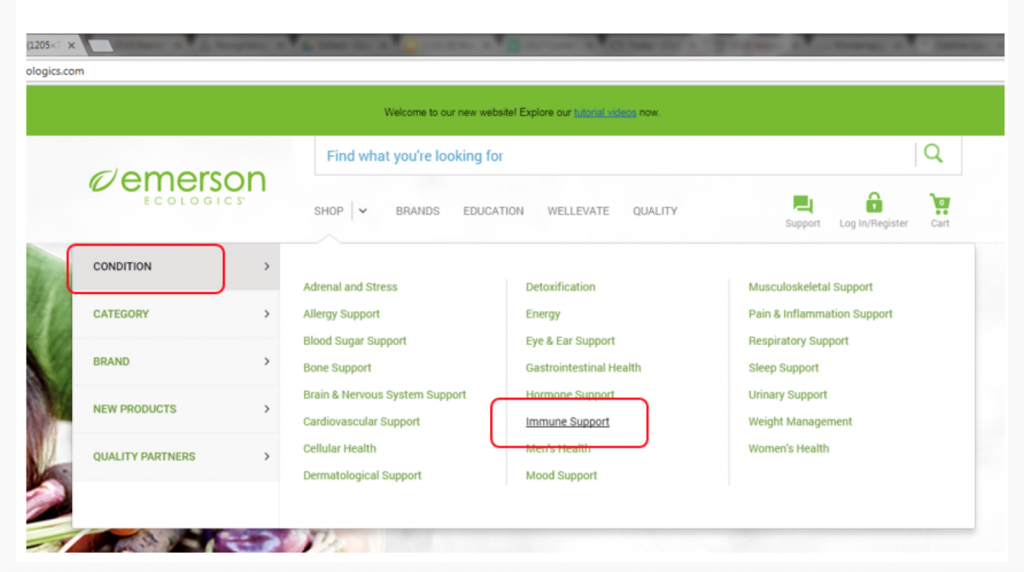Open the SHOP menu
The image size is (1024, 572).
(328, 211)
